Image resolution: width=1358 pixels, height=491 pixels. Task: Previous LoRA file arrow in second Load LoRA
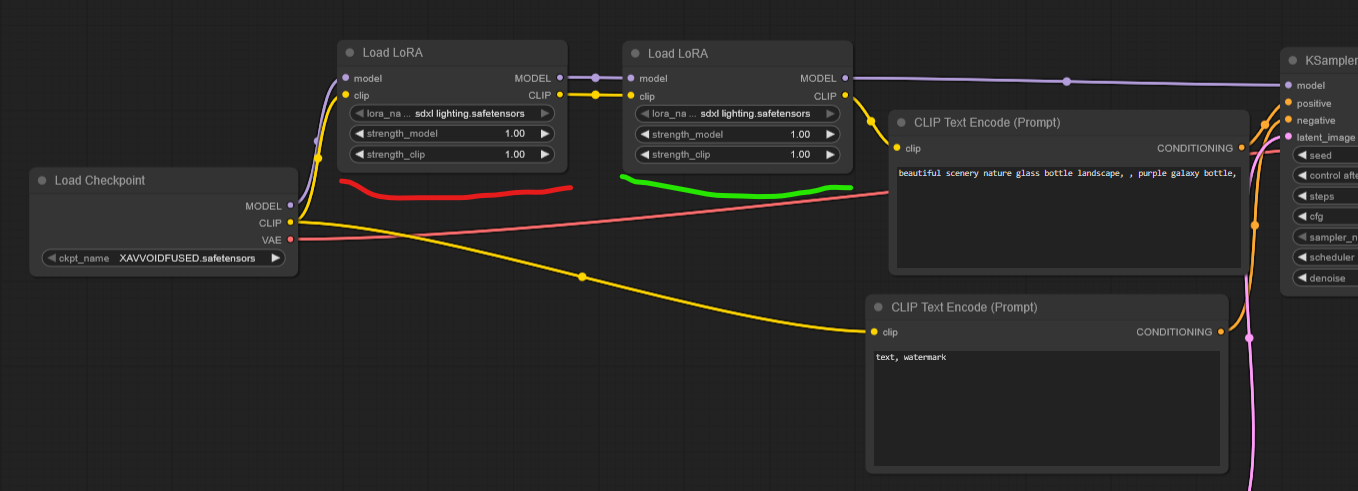tap(644, 114)
